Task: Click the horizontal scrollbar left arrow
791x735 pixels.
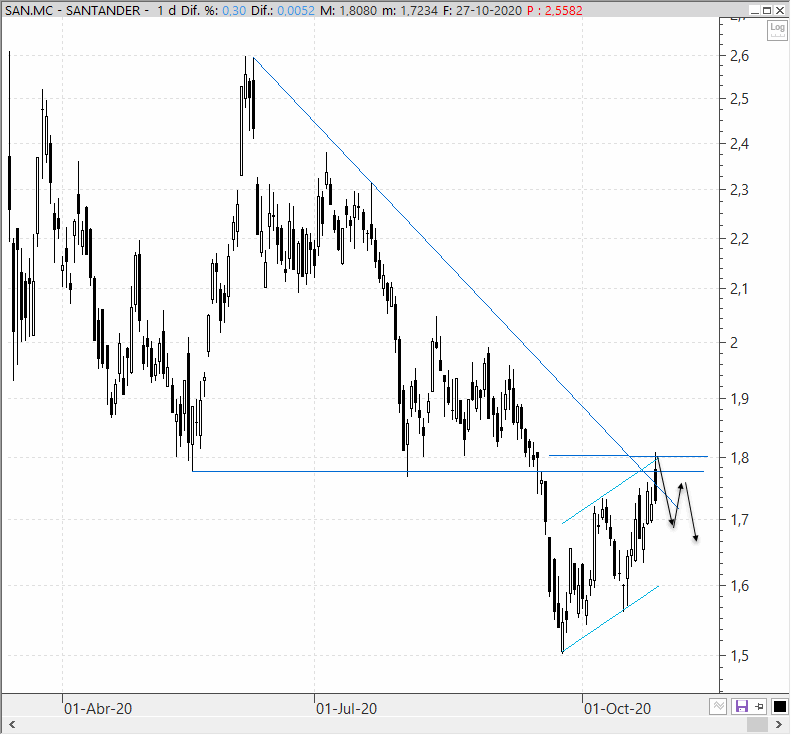Action: click(x=12, y=725)
